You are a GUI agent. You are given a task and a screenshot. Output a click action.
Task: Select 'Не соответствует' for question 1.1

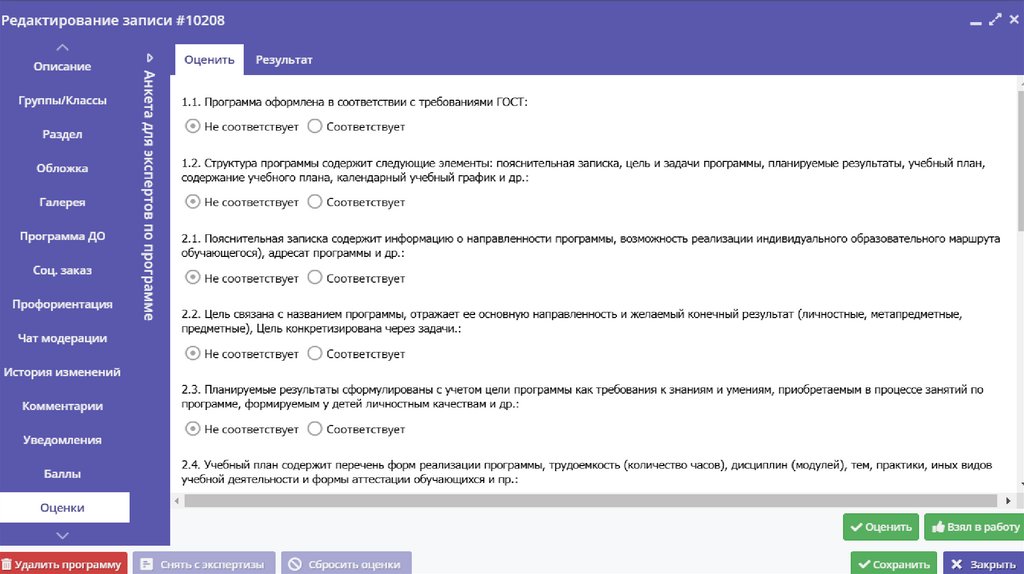coord(192,126)
